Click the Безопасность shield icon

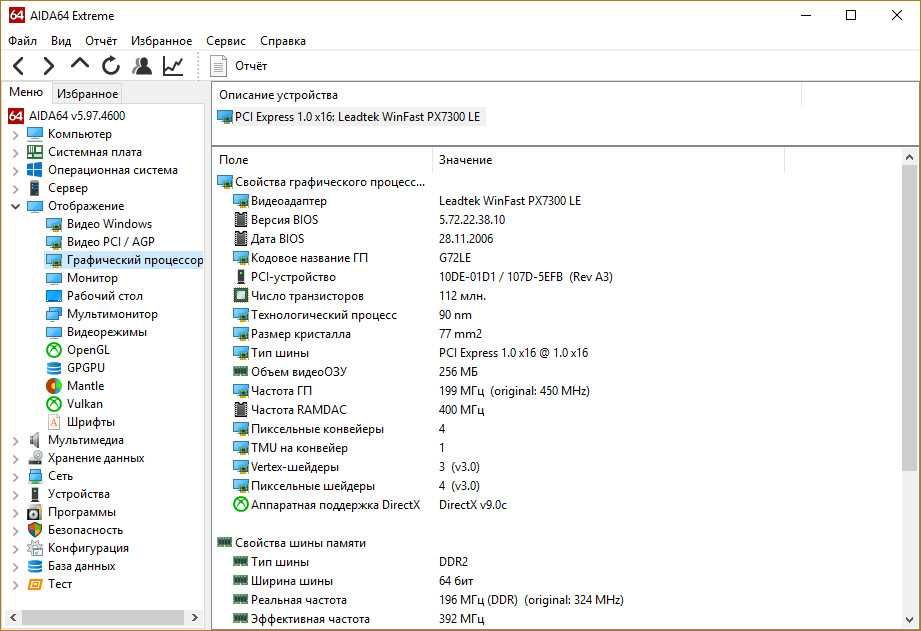(35, 530)
